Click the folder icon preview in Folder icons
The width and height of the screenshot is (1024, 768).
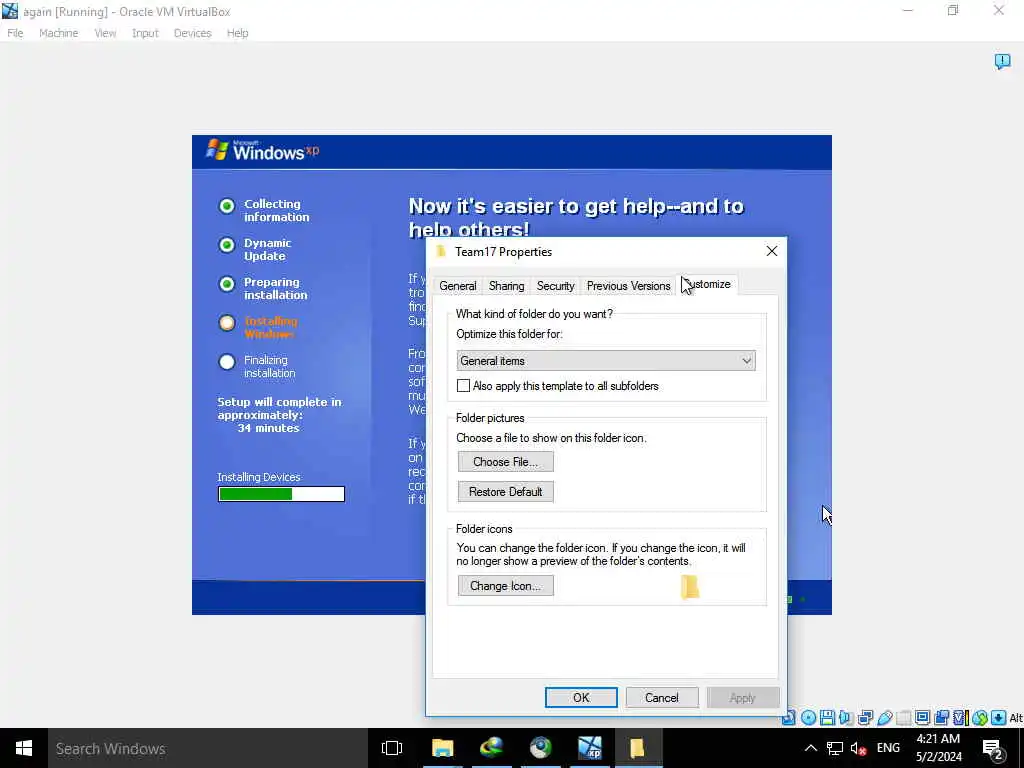pos(690,586)
